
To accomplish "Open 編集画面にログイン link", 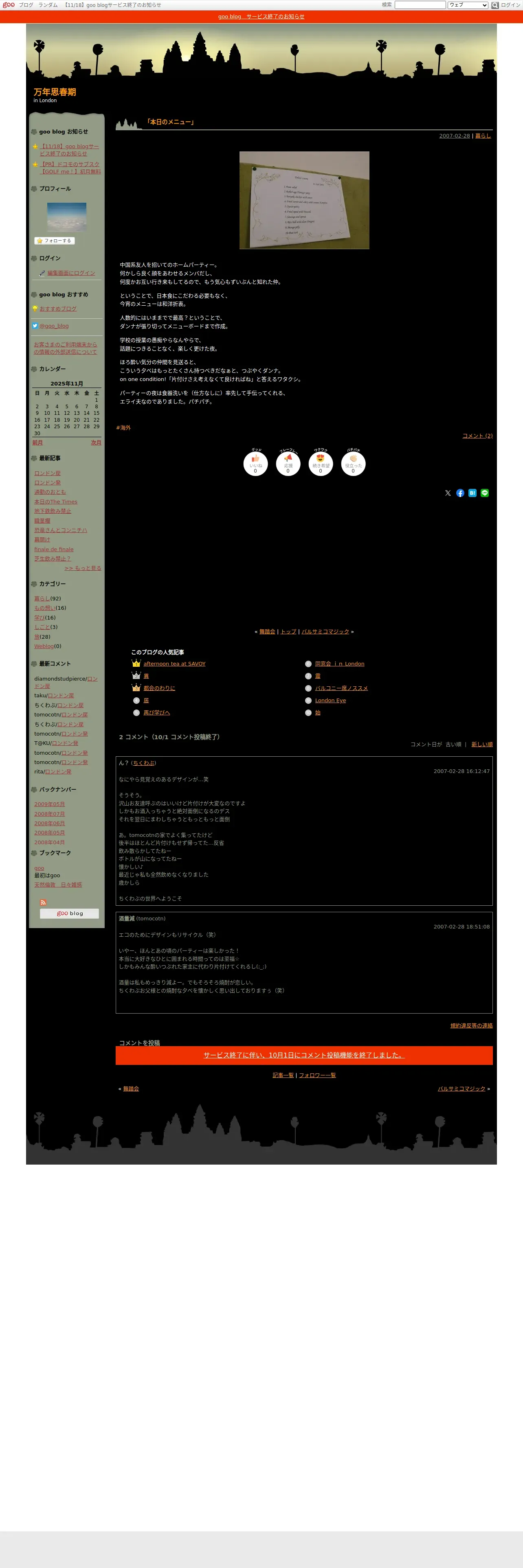I will (x=71, y=273).
